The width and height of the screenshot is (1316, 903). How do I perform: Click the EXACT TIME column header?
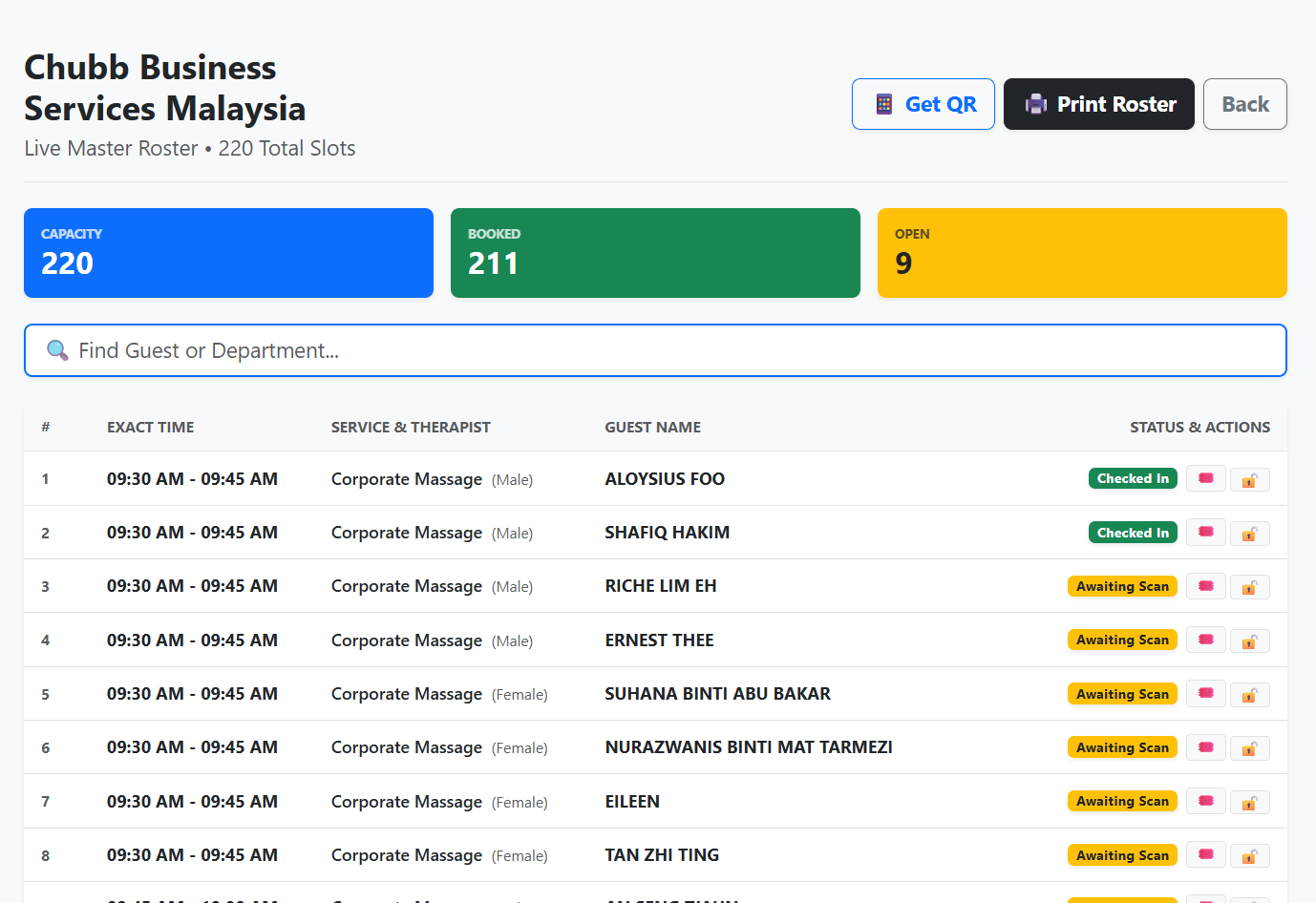[150, 428]
